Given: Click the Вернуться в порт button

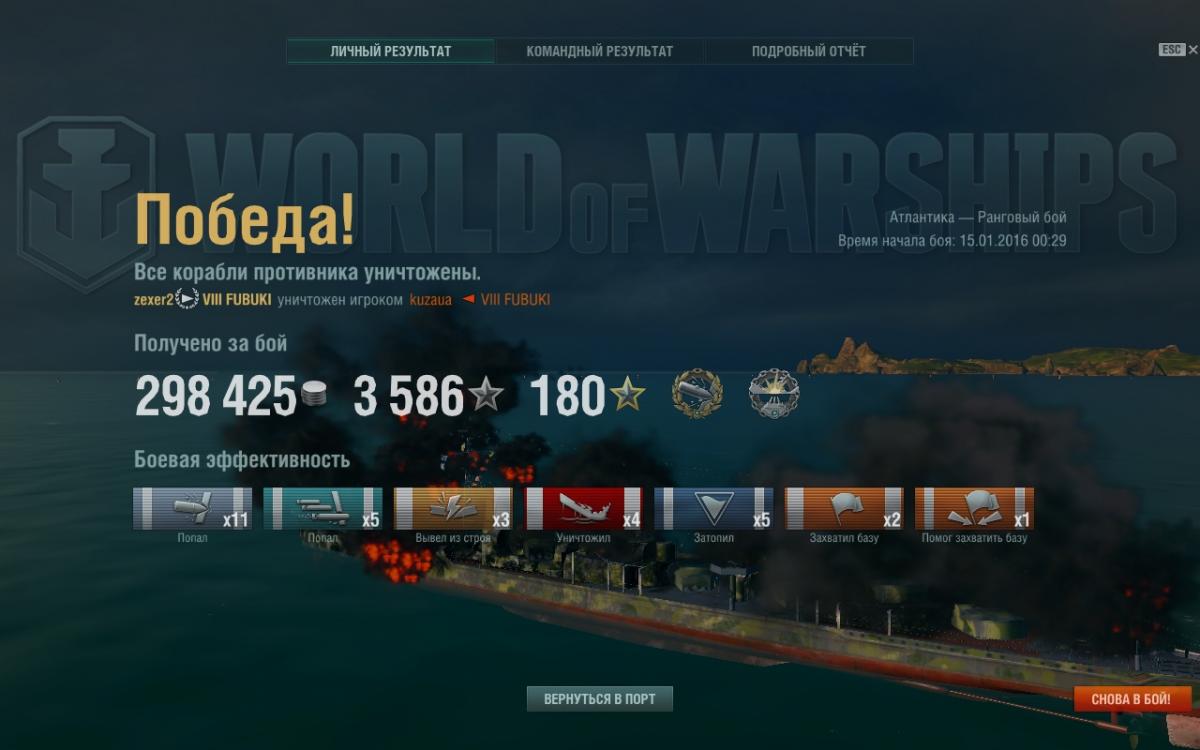Looking at the screenshot, I should (600, 699).
